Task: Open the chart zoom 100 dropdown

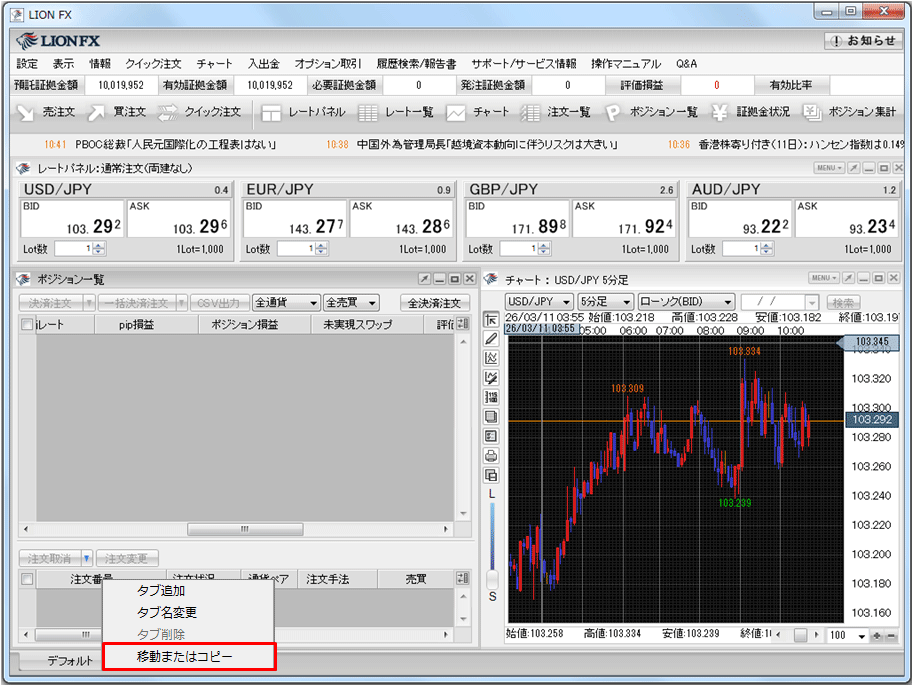Action: point(862,636)
